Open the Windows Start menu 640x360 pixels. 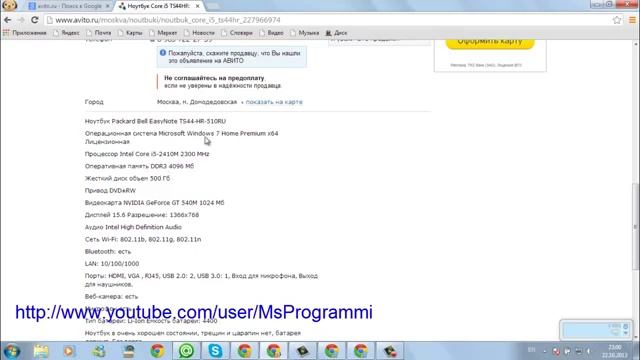[x=11, y=351]
